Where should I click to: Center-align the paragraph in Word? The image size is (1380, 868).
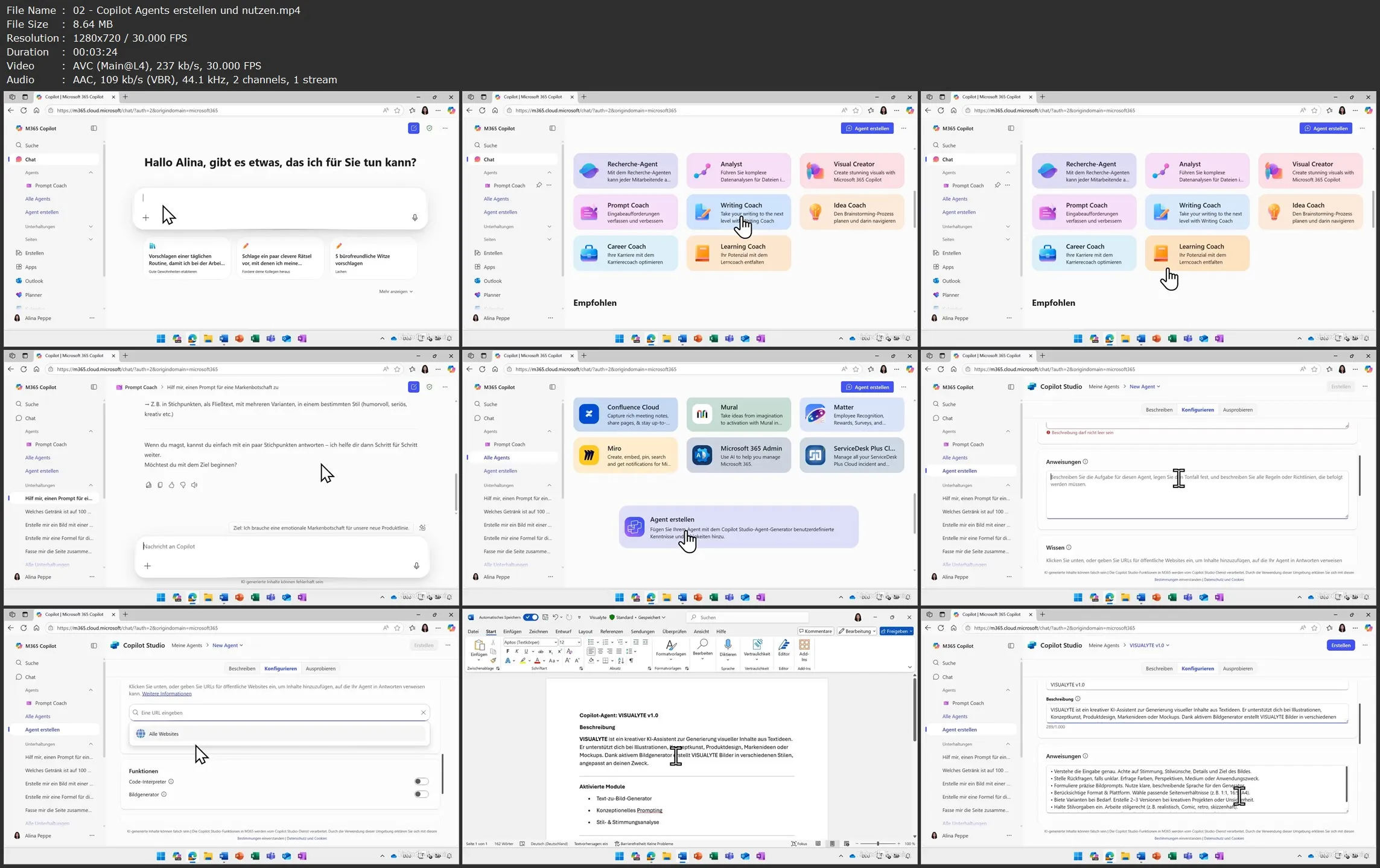click(600, 651)
